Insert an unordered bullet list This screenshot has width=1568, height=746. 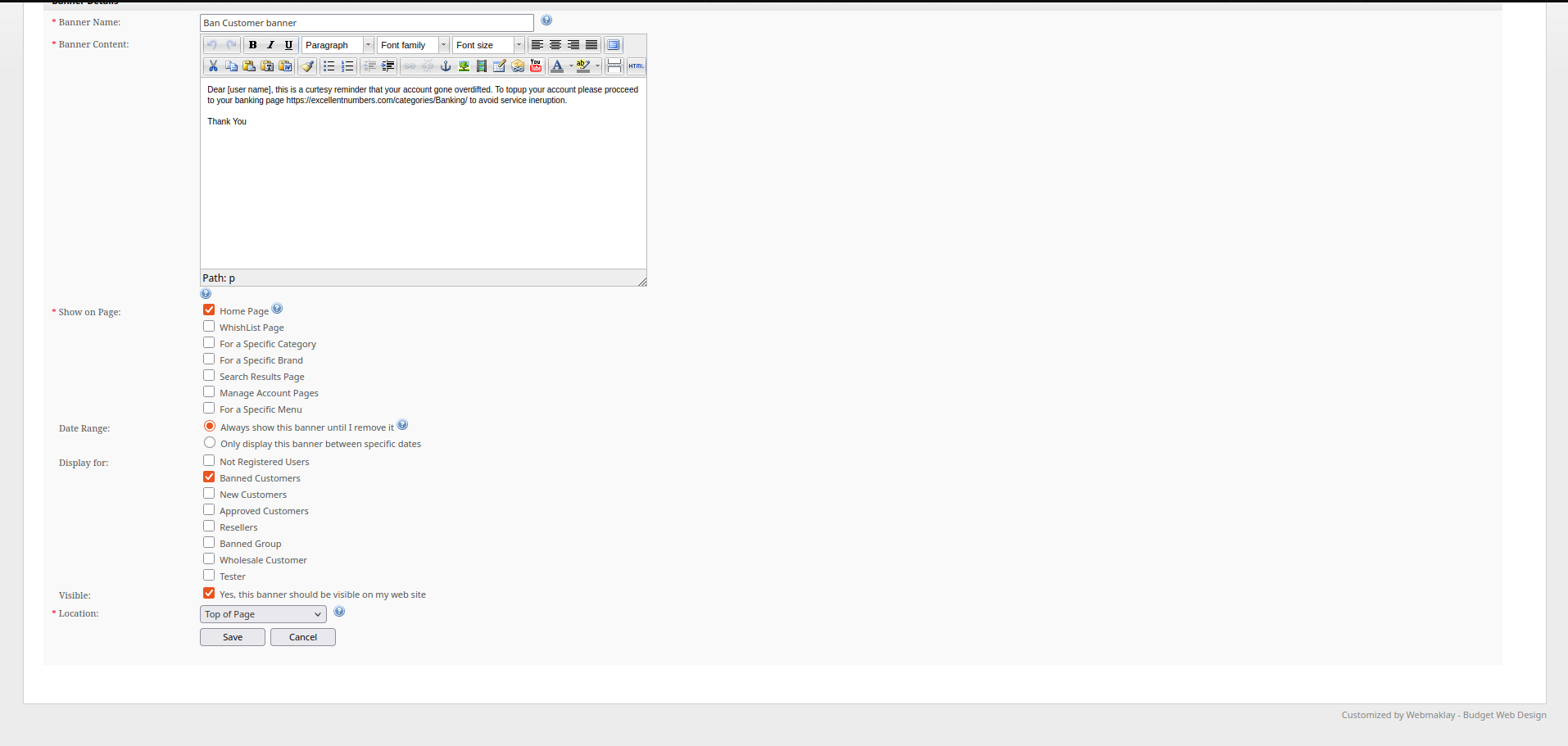329,66
